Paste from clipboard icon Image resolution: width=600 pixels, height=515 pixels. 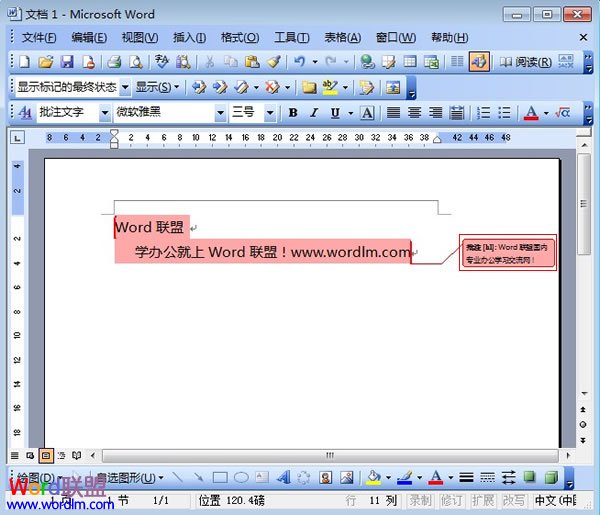click(x=252, y=61)
